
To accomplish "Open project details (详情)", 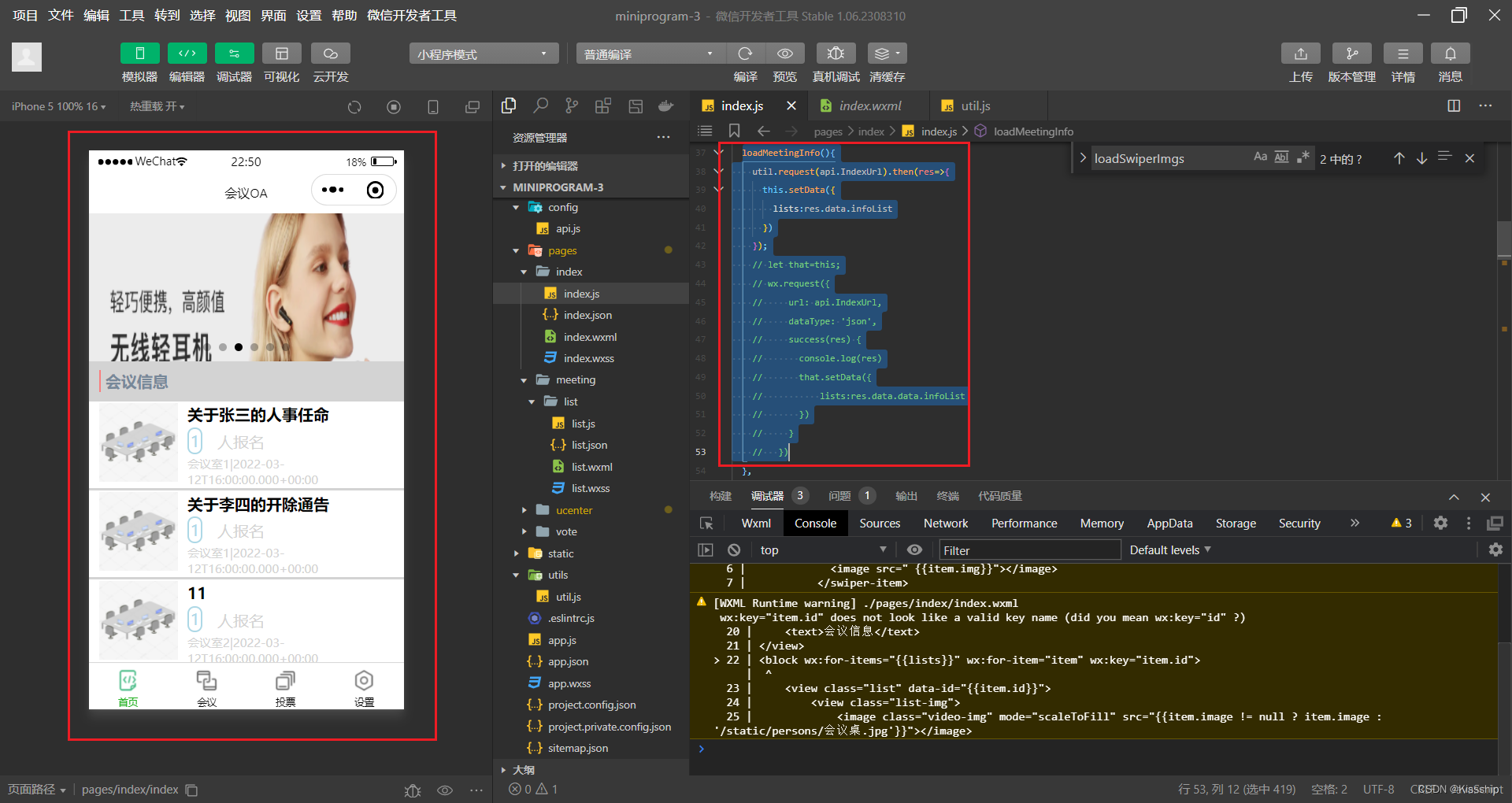I will pos(1403,54).
